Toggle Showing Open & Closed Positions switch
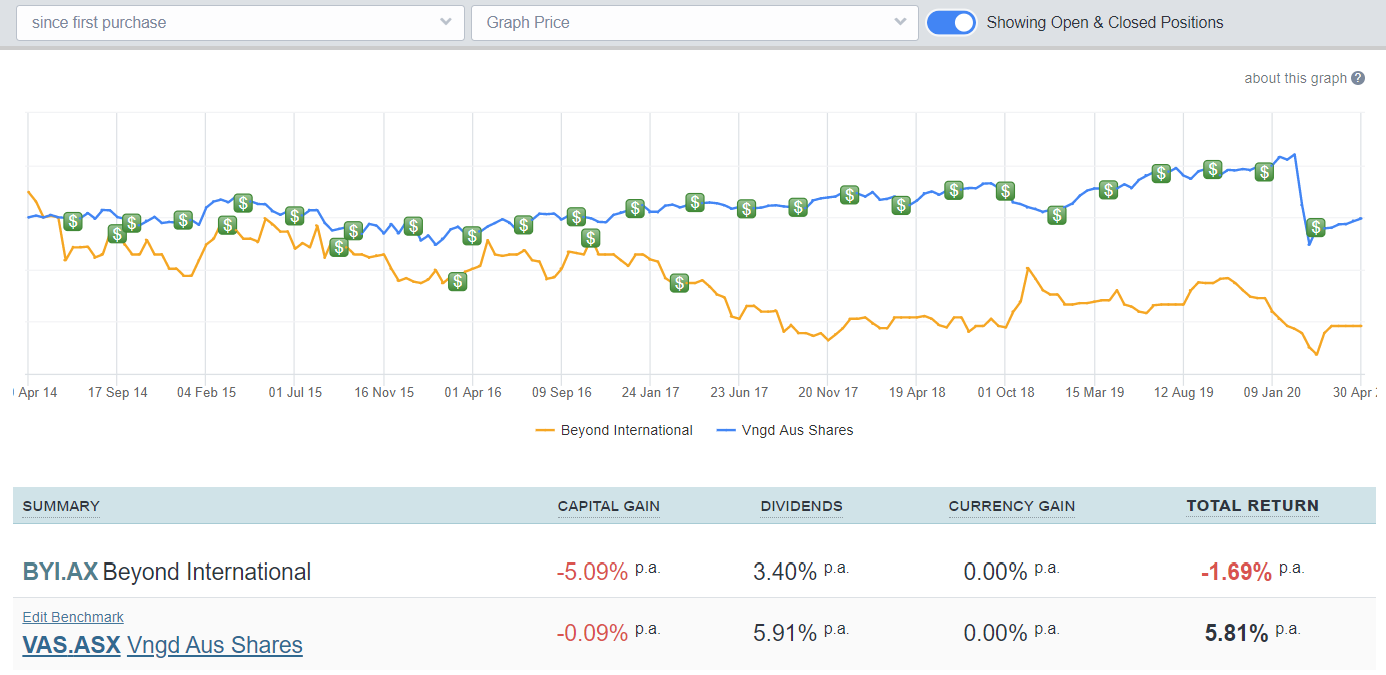 tap(951, 22)
